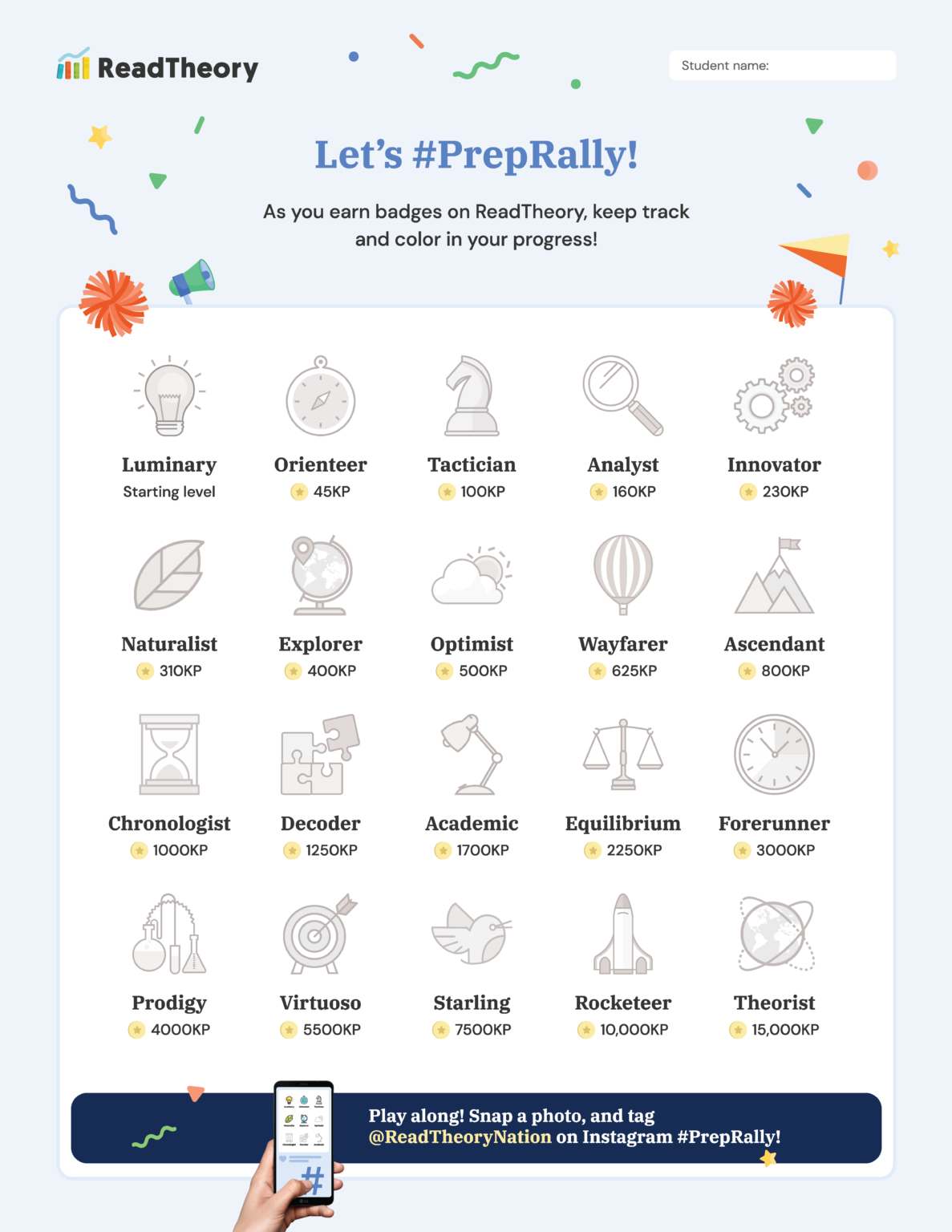
Task: Click the Chronologist hourglass badge icon
Action: (x=169, y=755)
